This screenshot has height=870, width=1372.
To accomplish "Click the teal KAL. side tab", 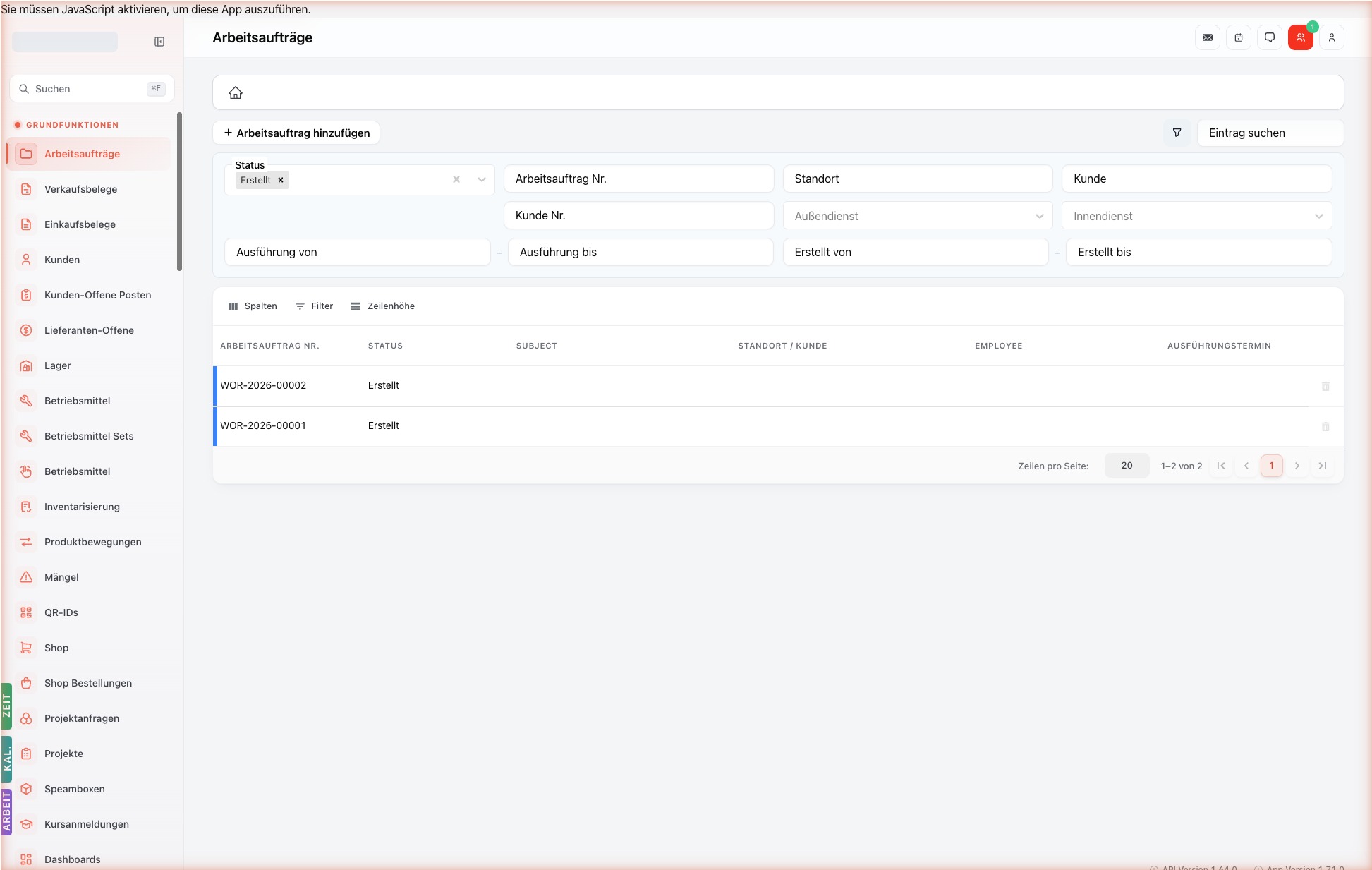I will pyautogui.click(x=6, y=759).
